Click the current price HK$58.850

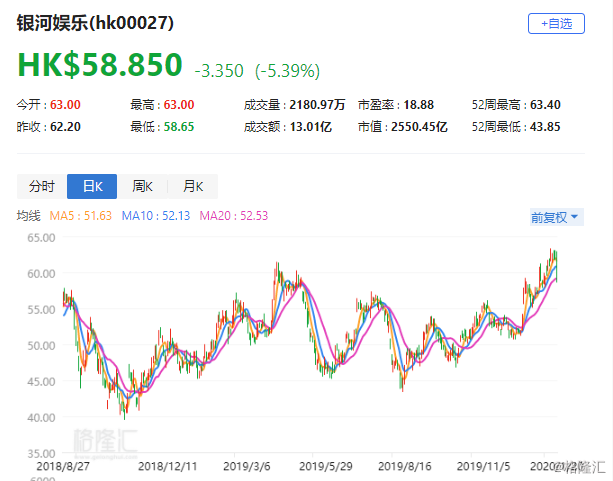(100, 65)
